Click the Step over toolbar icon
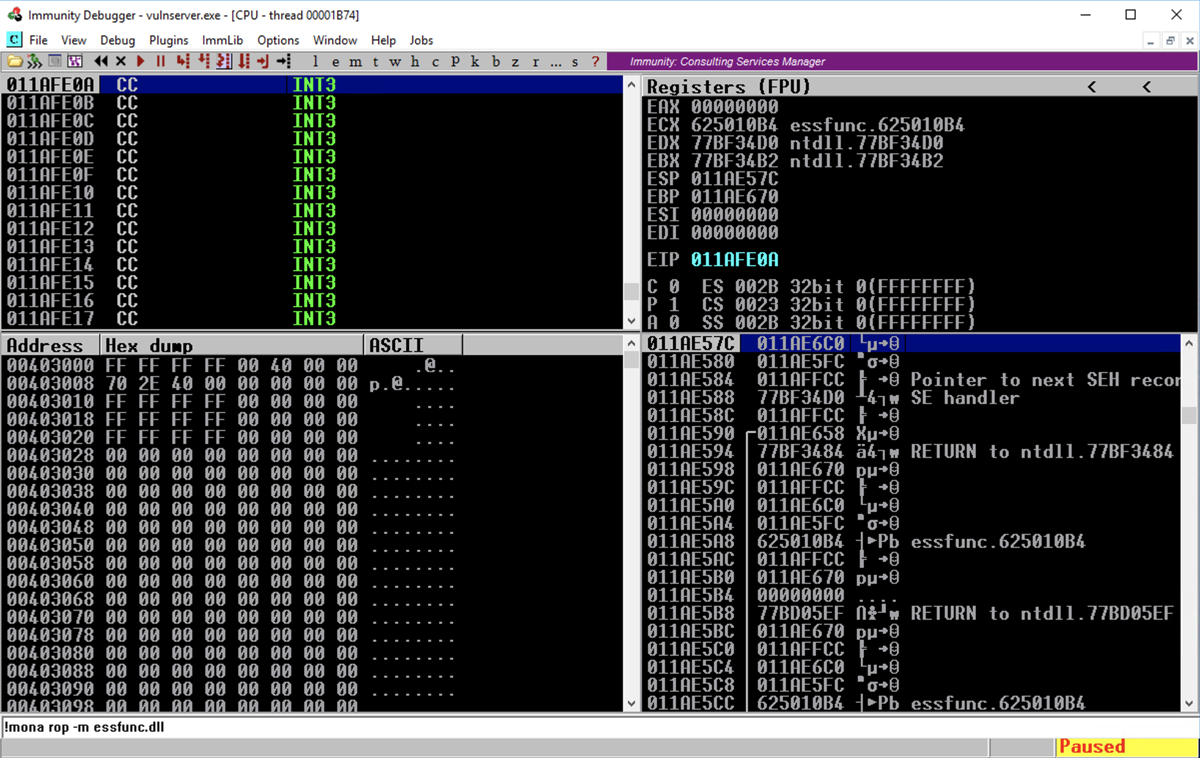This screenshot has width=1200, height=758. click(x=203, y=62)
